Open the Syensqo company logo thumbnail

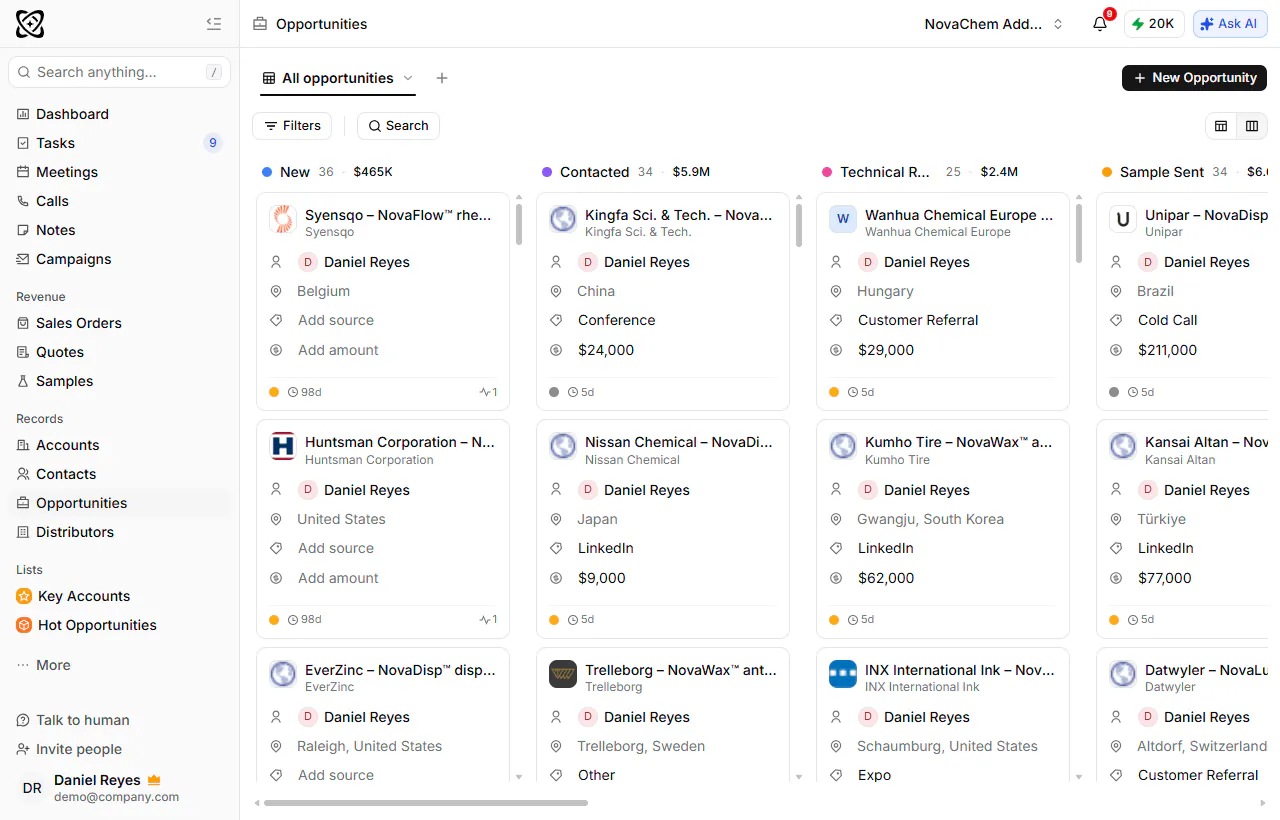283,219
